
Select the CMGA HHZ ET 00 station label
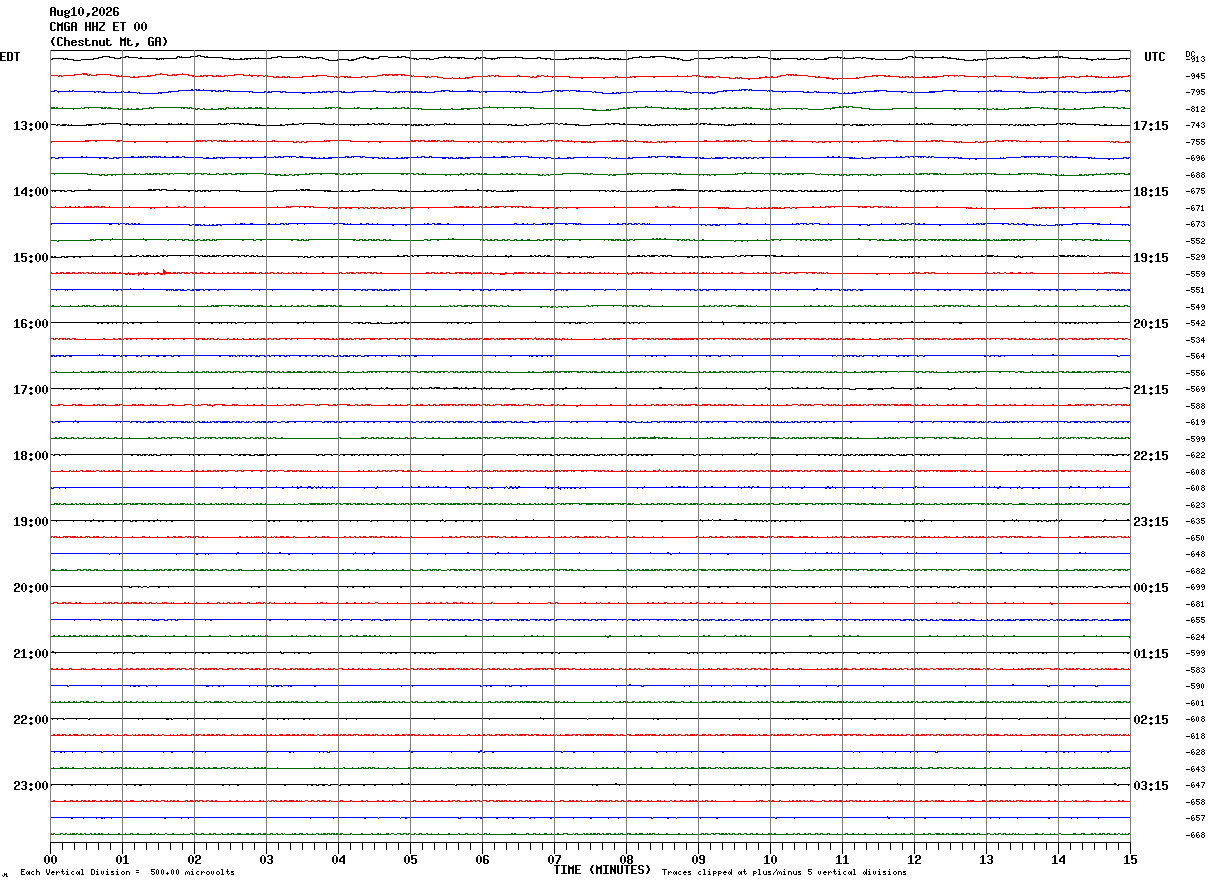pyautogui.click(x=98, y=27)
